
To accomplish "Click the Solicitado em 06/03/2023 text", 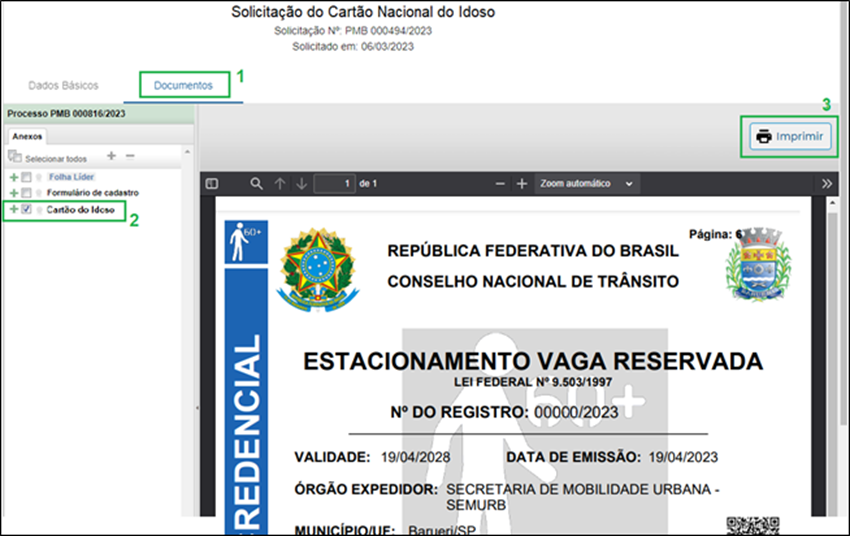I will click(353, 47).
